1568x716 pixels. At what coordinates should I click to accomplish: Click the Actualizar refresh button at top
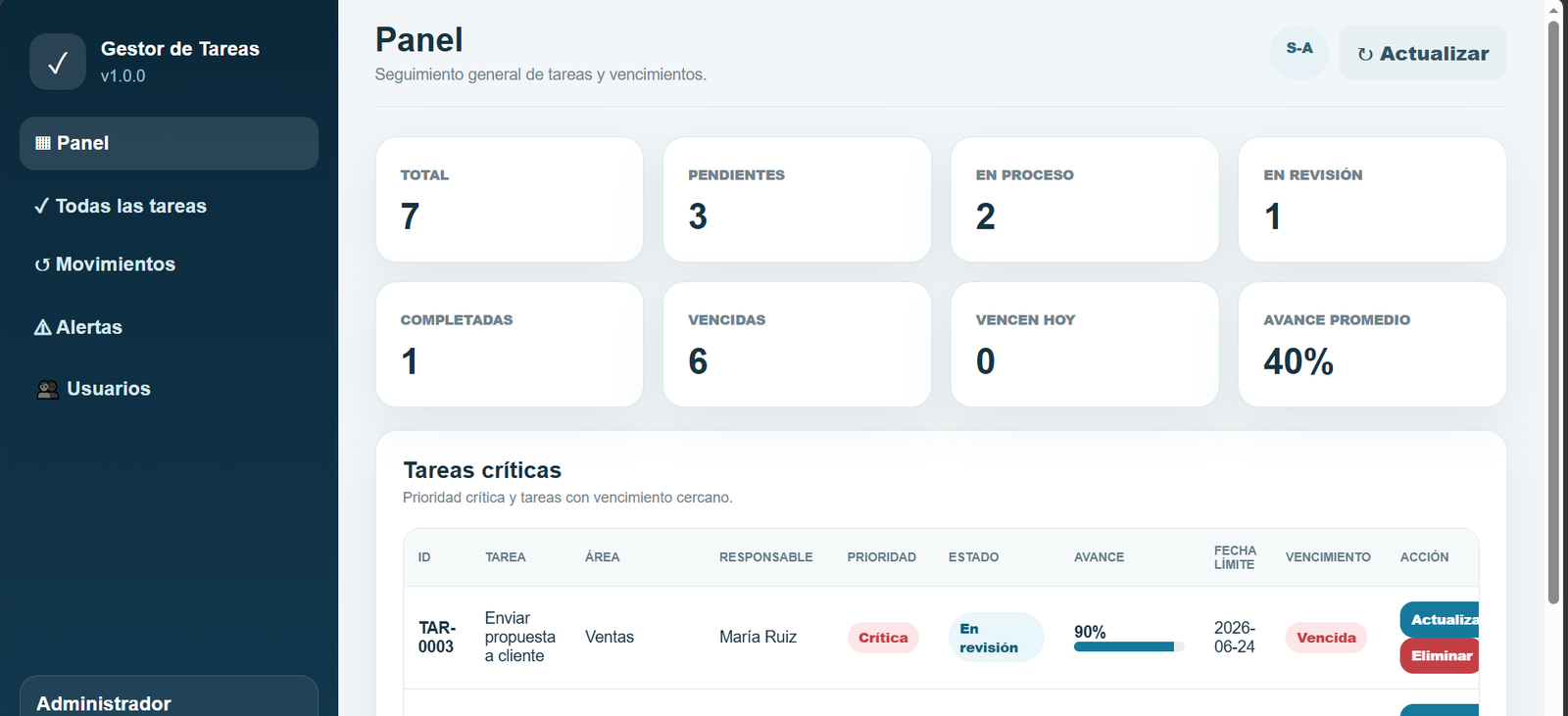(x=1423, y=53)
